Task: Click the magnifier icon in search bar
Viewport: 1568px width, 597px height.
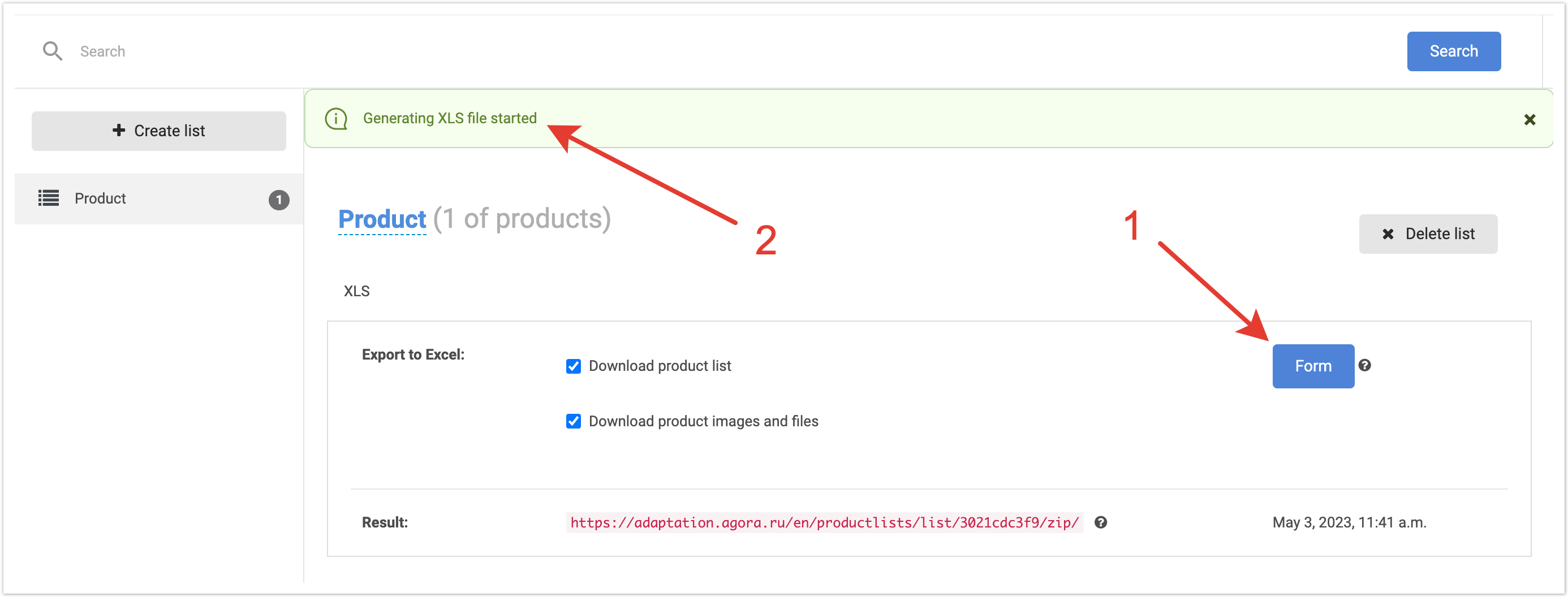Action: 53,51
